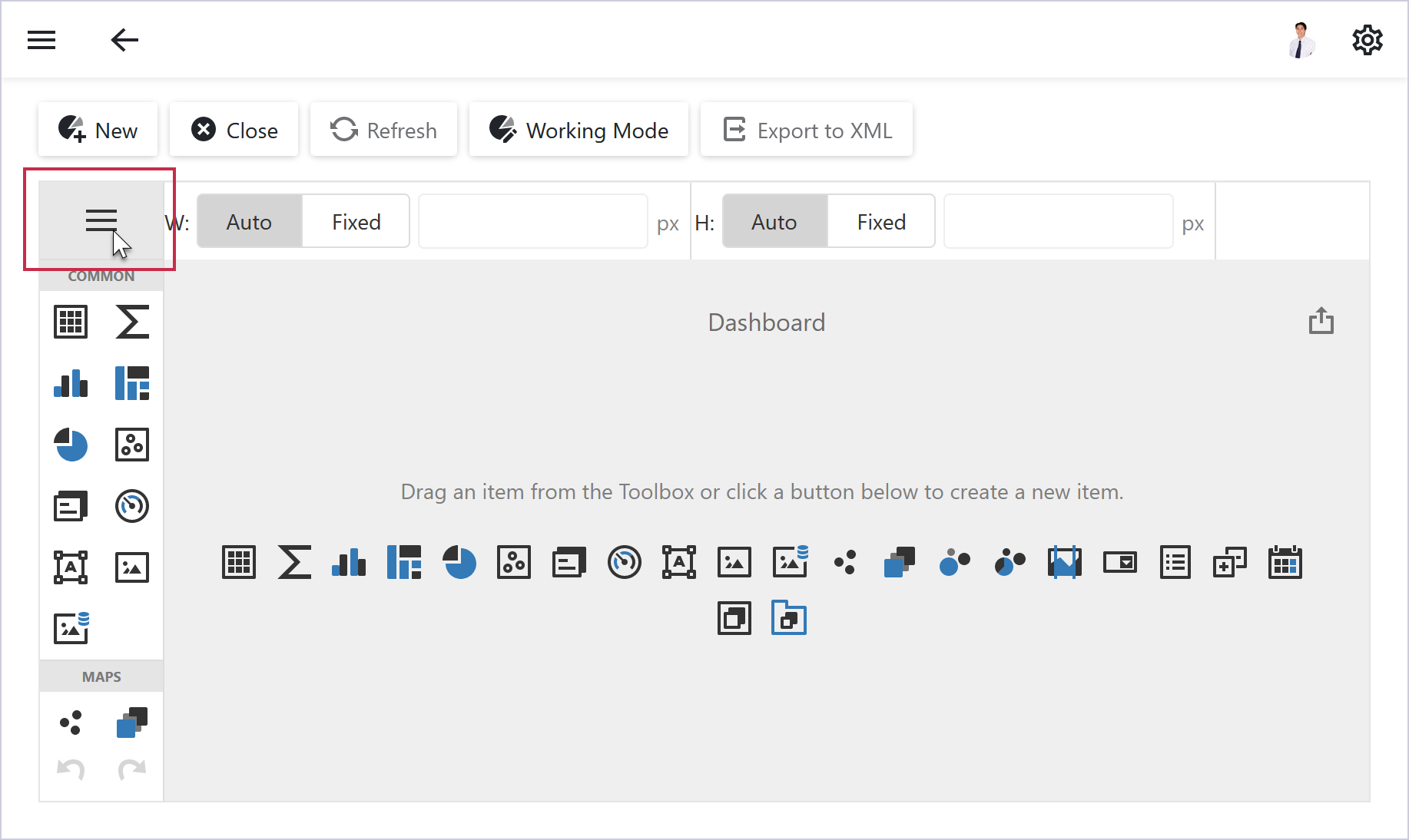Screen dimensions: 1409x840
Task: Create a new dashboard with New
Action: pyautogui.click(x=98, y=130)
